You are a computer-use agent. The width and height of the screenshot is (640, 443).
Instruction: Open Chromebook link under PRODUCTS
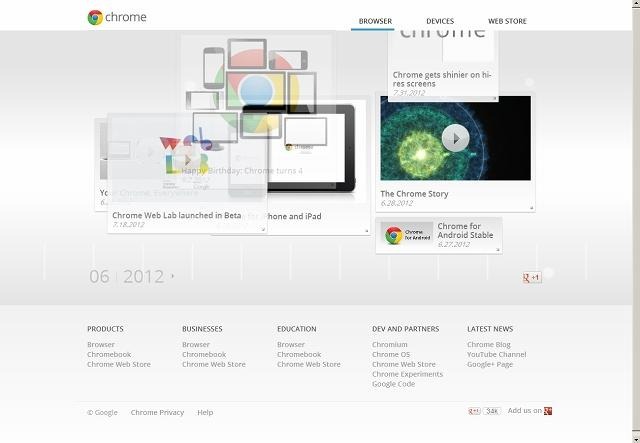pos(109,354)
